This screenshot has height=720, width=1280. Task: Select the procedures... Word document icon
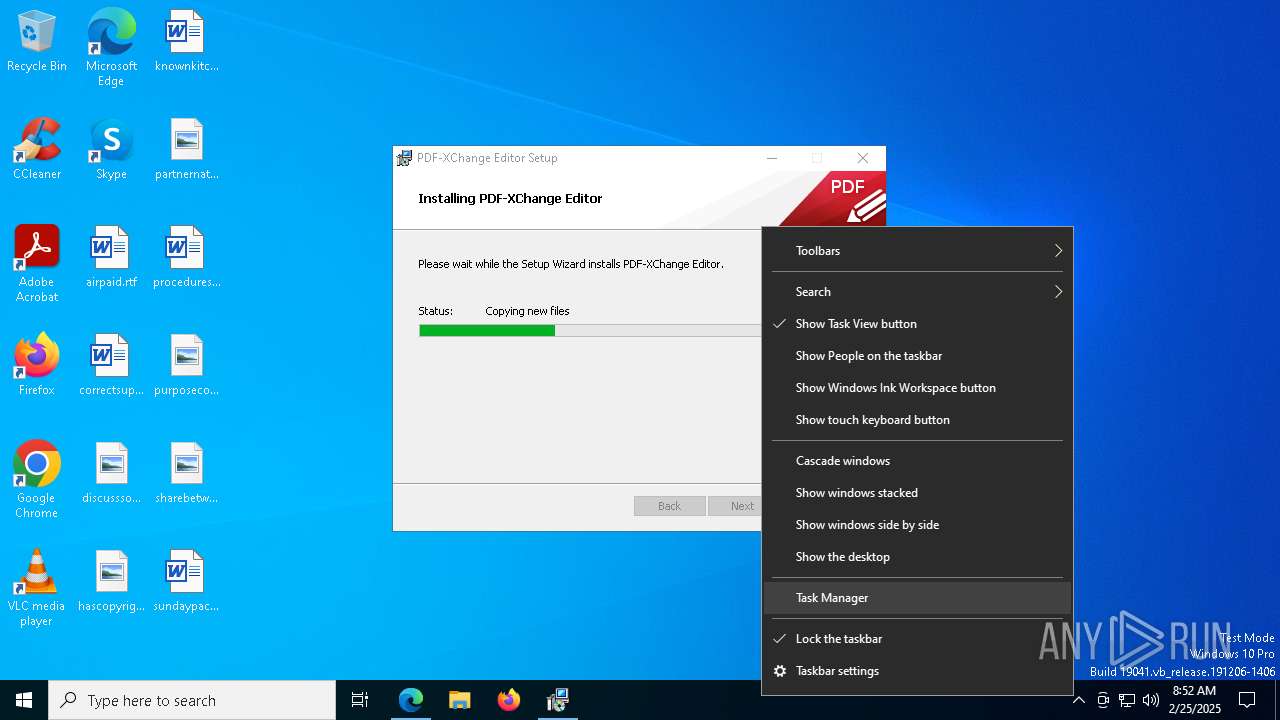tap(186, 257)
